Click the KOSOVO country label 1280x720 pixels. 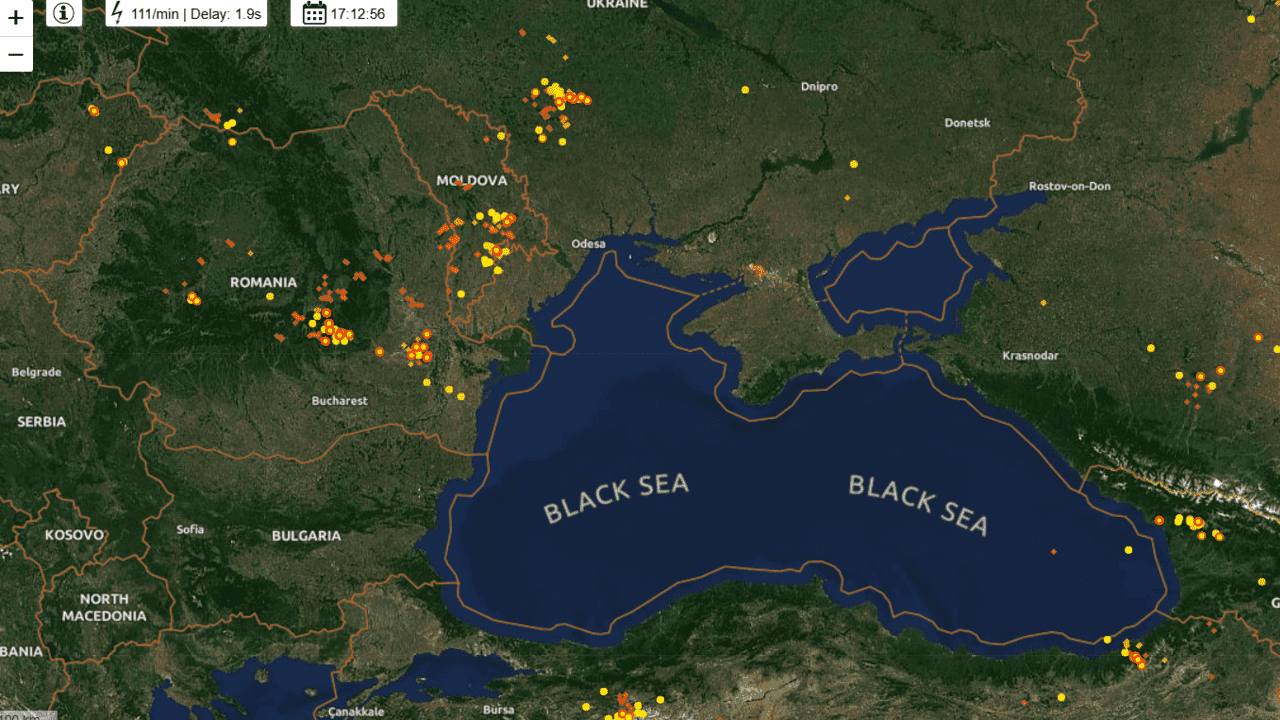tap(74, 536)
